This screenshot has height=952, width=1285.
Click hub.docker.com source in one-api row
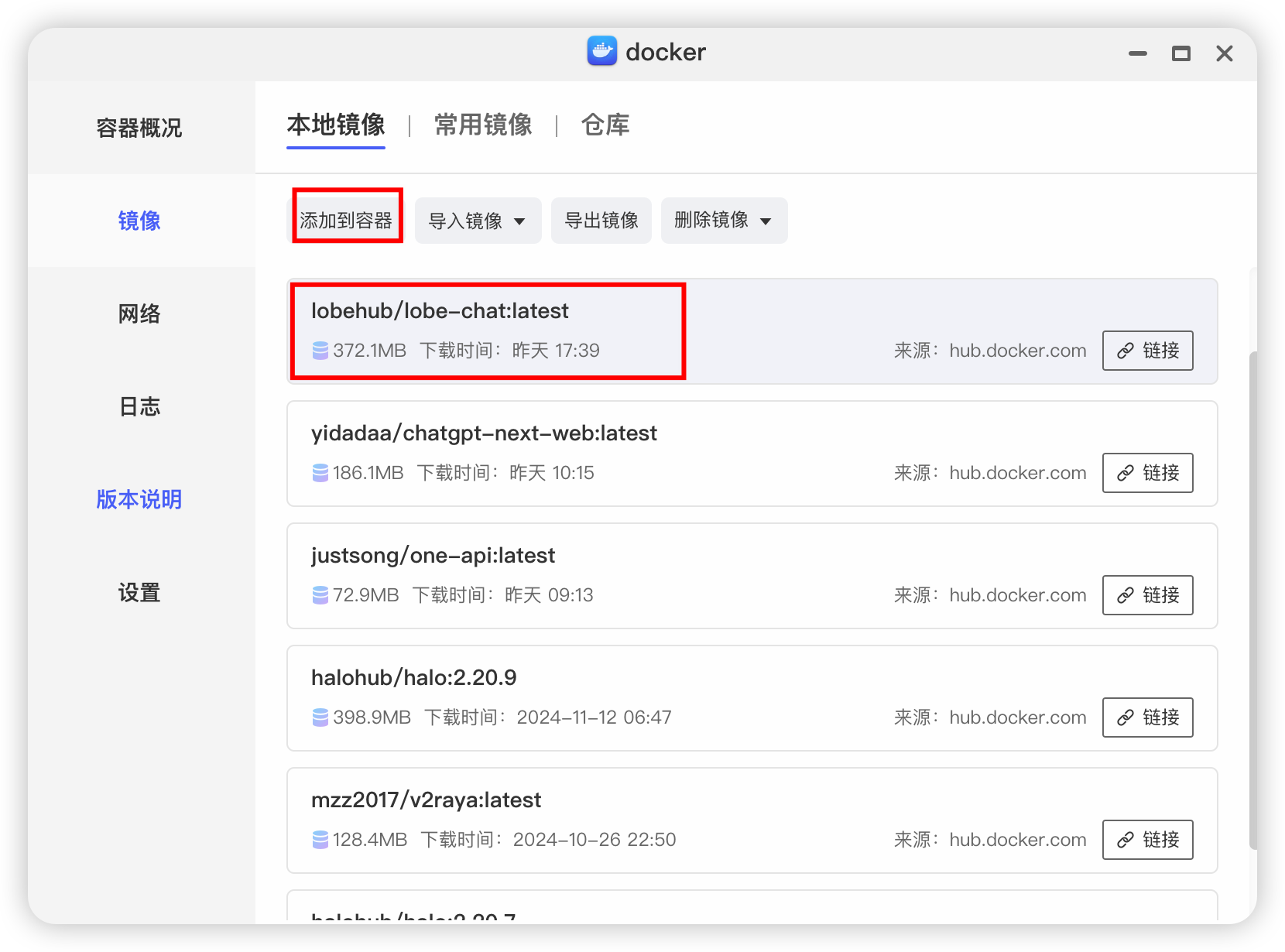tap(1018, 595)
